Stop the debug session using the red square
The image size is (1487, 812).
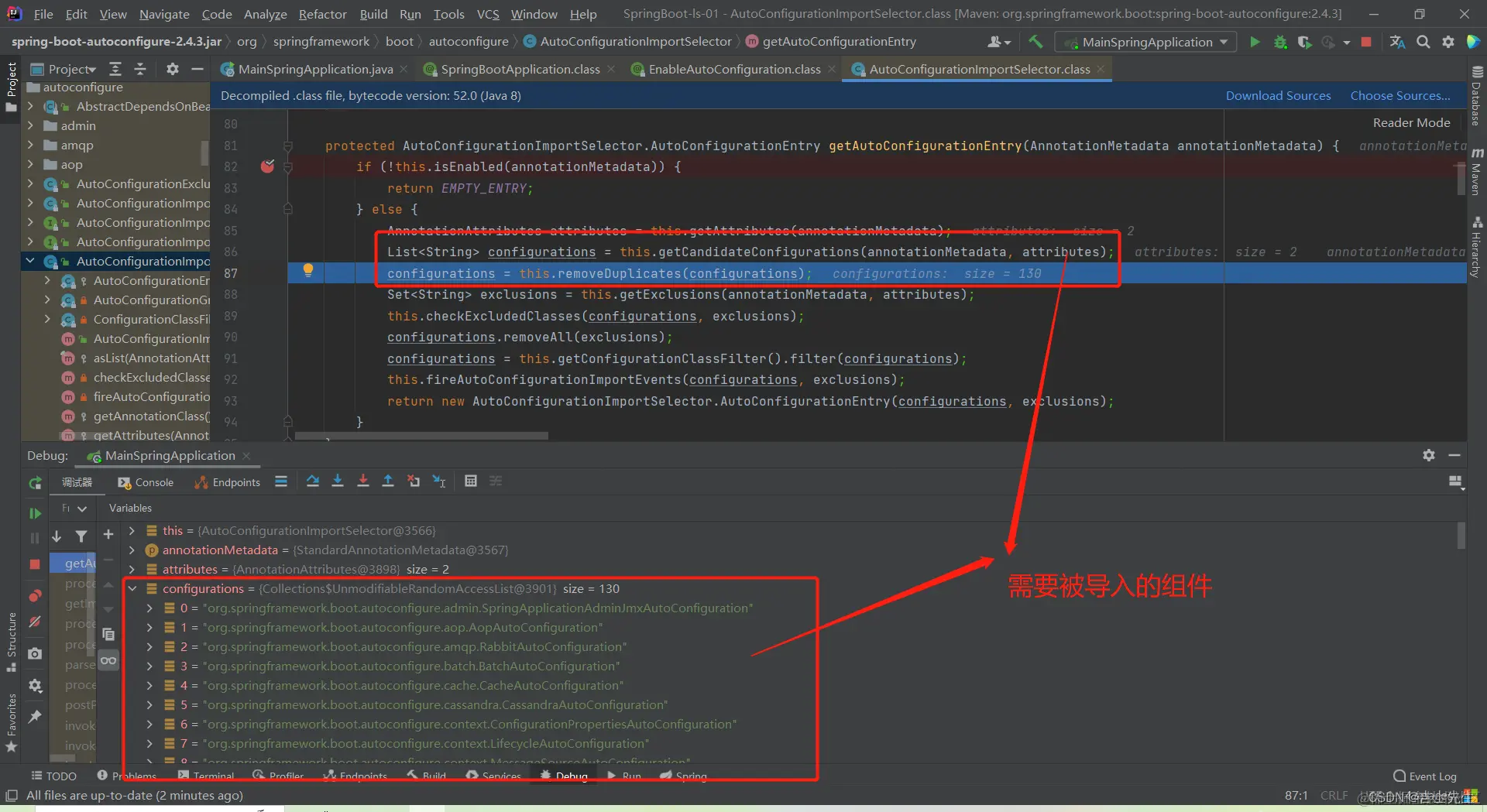35,564
